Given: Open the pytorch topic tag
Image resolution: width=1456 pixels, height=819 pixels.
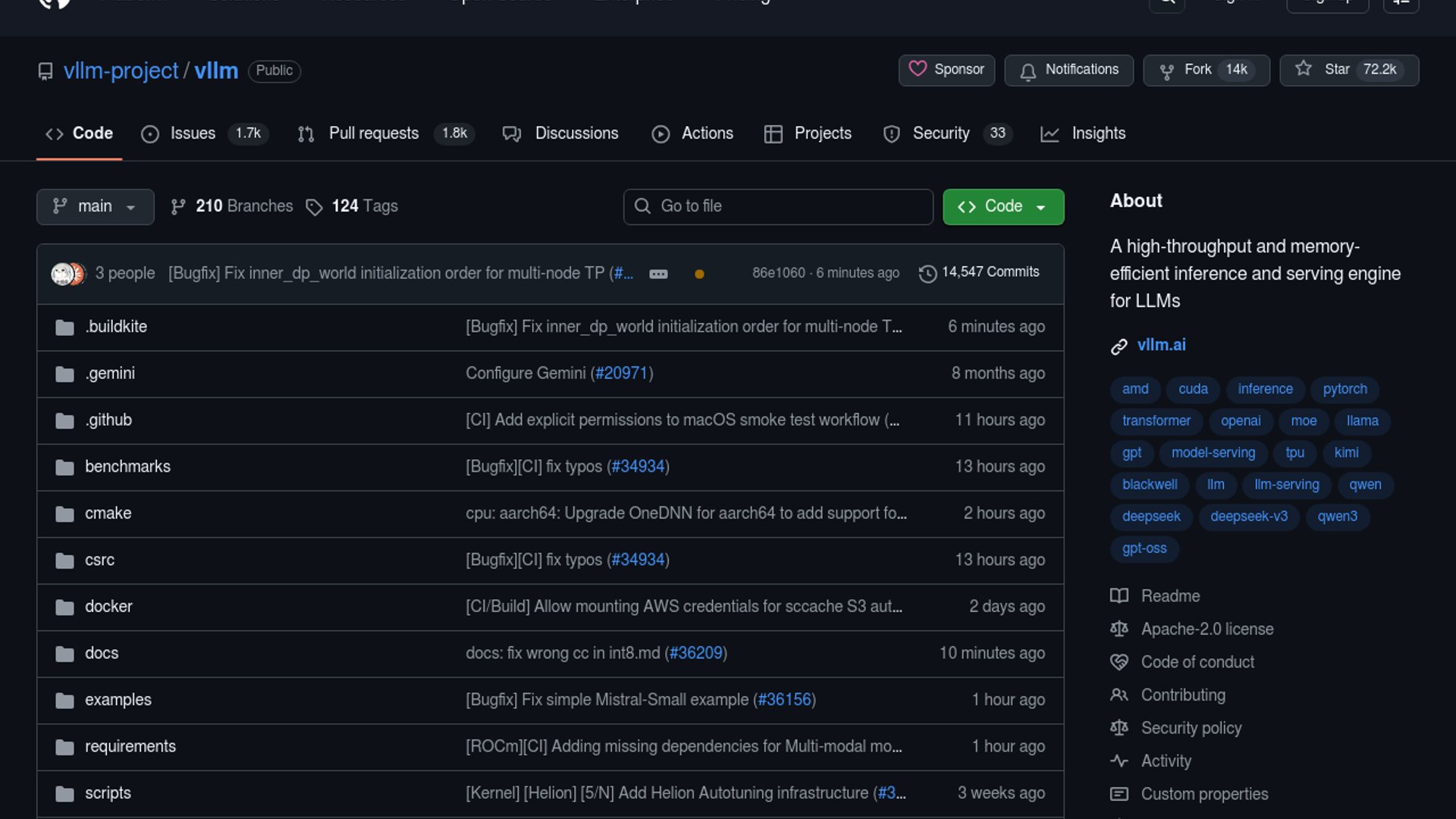Looking at the screenshot, I should pos(1345,389).
